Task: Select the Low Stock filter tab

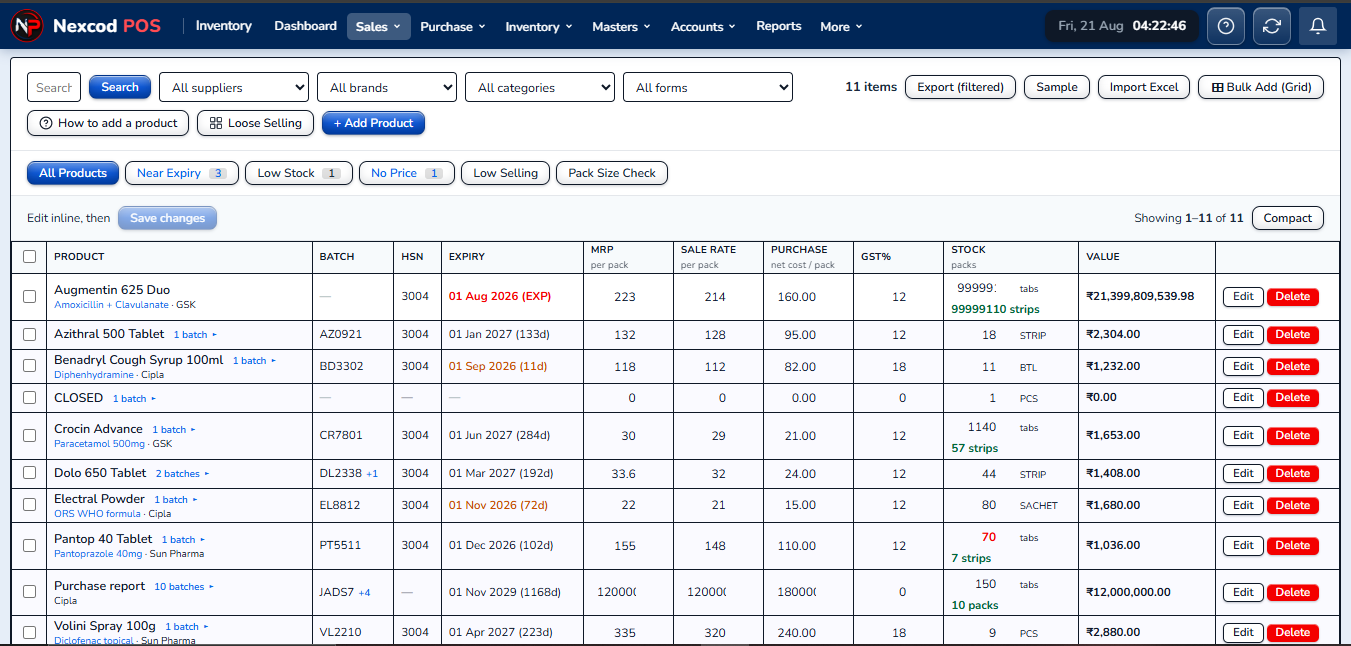Action: pos(299,173)
